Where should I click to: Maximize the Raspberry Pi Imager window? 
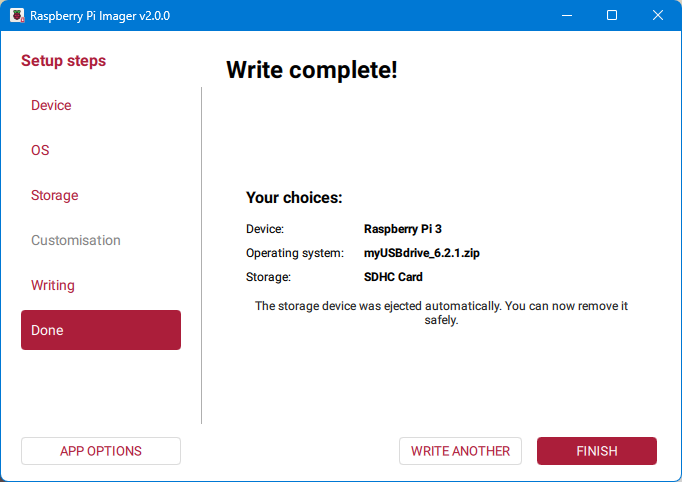click(612, 15)
